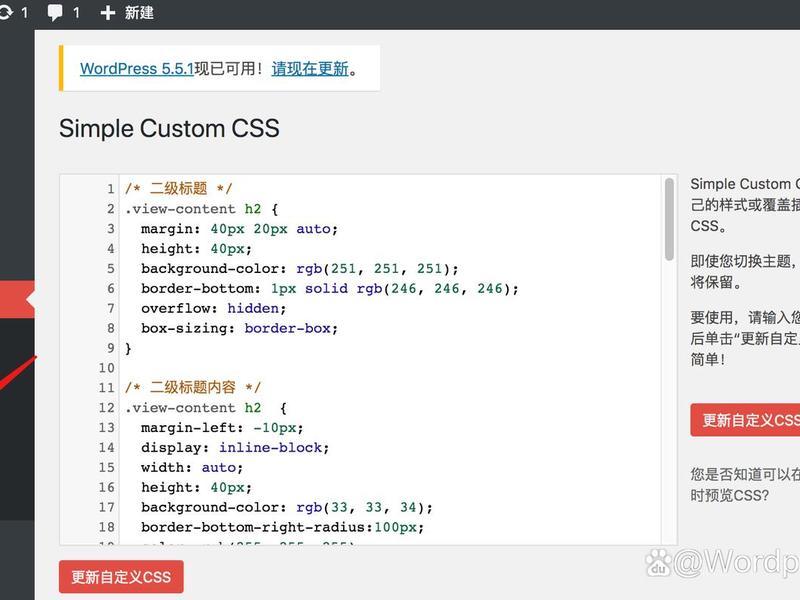Click the Simple Custom CSS page heading
Screen dimensions: 800x600
(x=169, y=128)
